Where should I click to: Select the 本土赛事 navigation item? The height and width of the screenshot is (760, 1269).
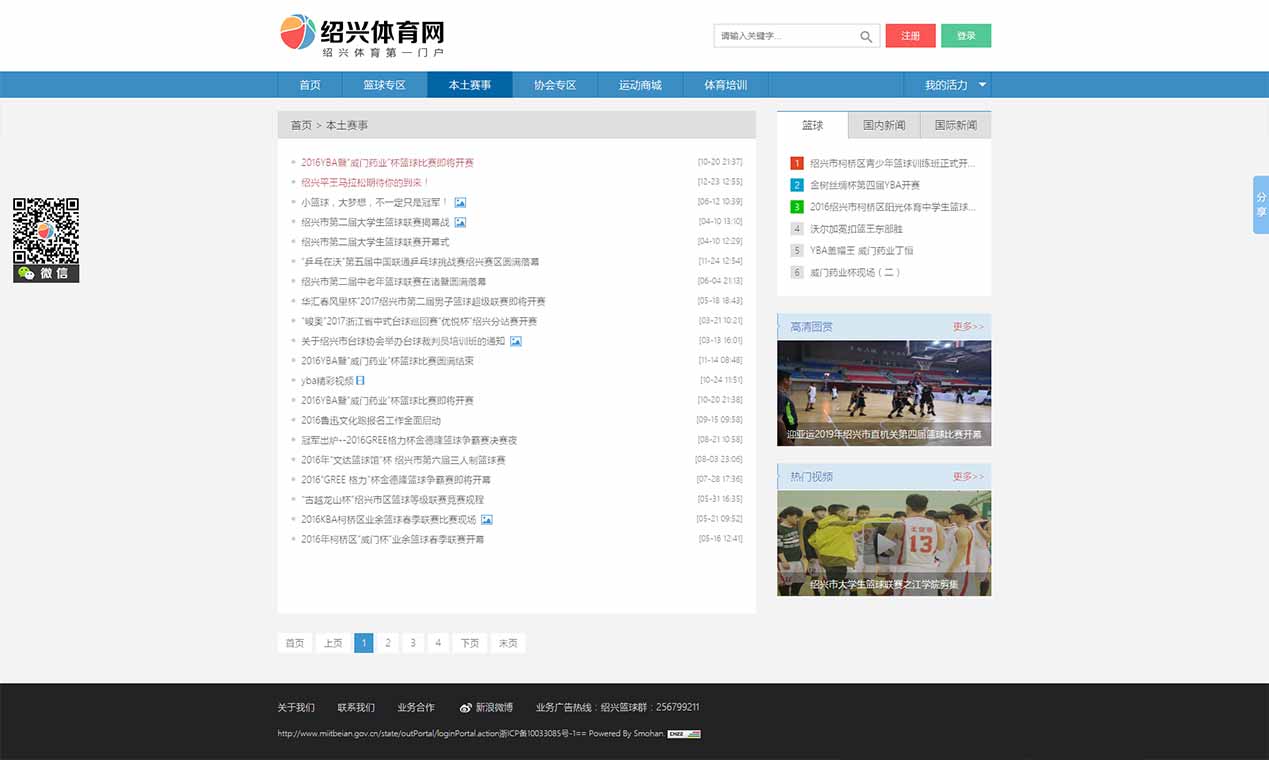point(470,85)
